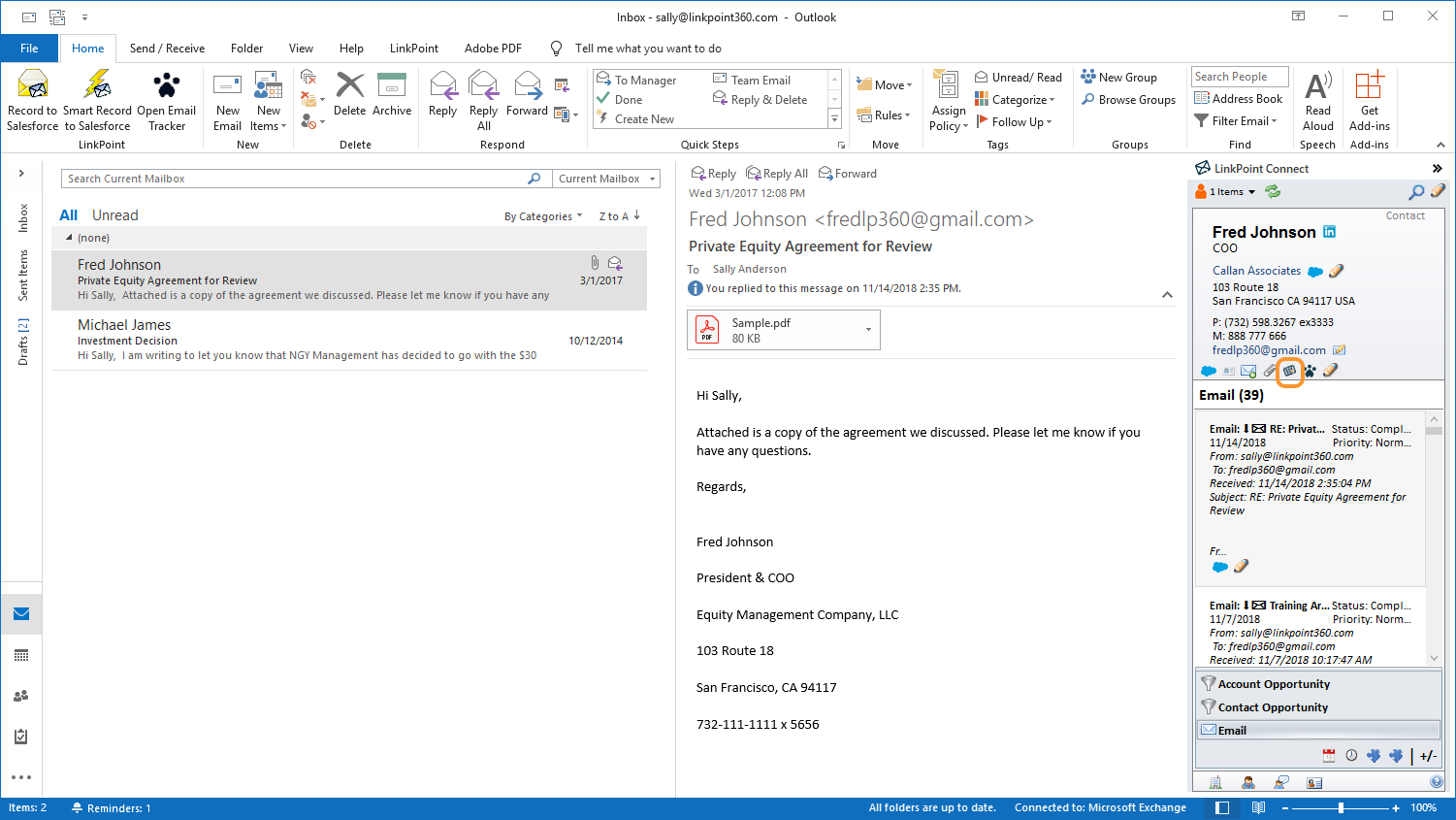Collapse the (none) category group
The height and width of the screenshot is (820, 1456).
[x=69, y=238]
